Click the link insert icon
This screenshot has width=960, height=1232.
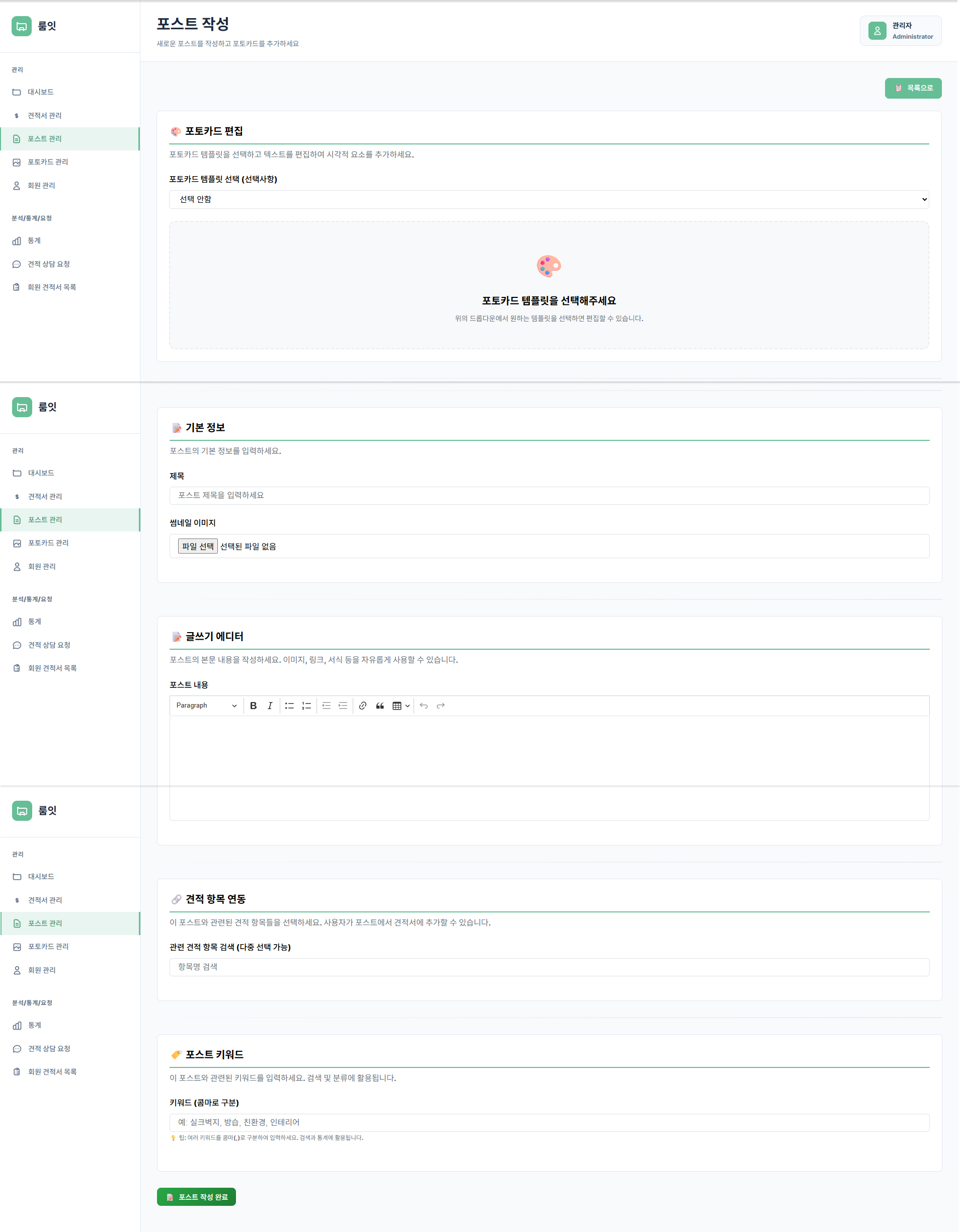(363, 706)
